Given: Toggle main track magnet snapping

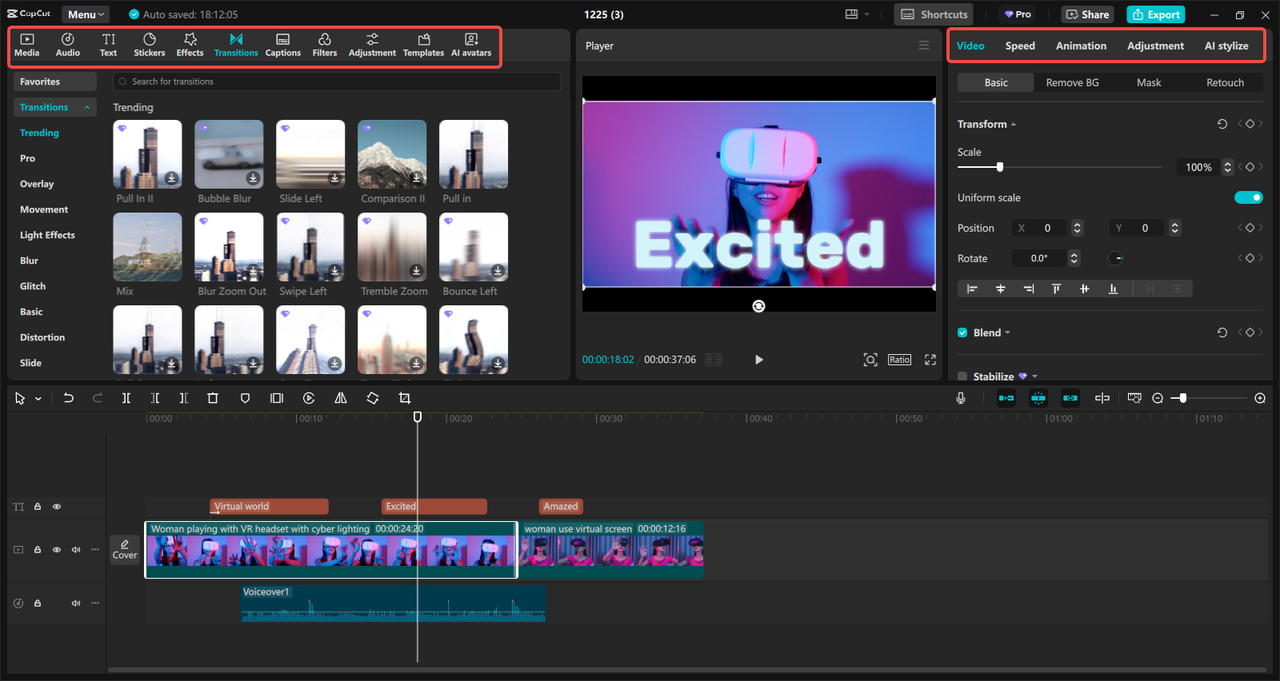Looking at the screenshot, I should click(x=1006, y=398).
